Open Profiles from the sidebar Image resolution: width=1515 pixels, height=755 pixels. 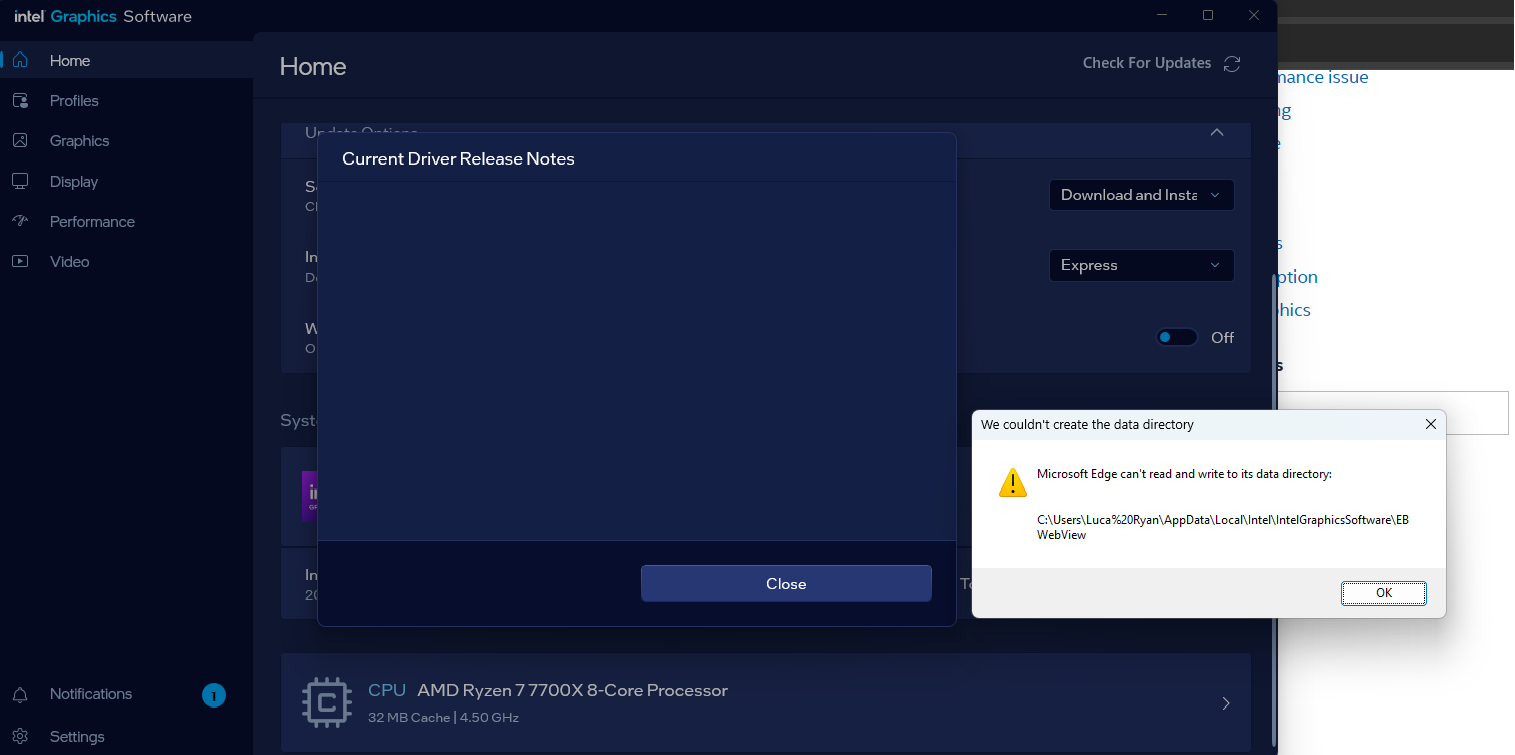tap(20, 101)
